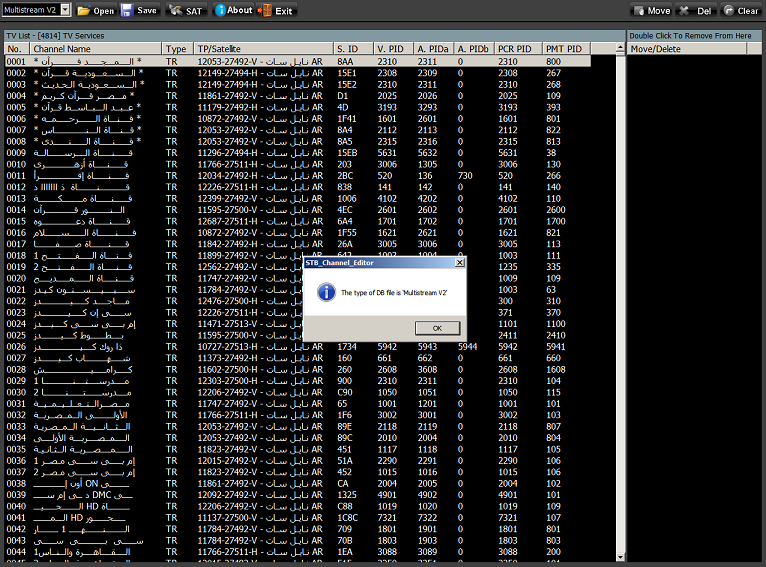Click PMT PID 822 in row 0007
The width and height of the screenshot is (766, 567).
553,130
